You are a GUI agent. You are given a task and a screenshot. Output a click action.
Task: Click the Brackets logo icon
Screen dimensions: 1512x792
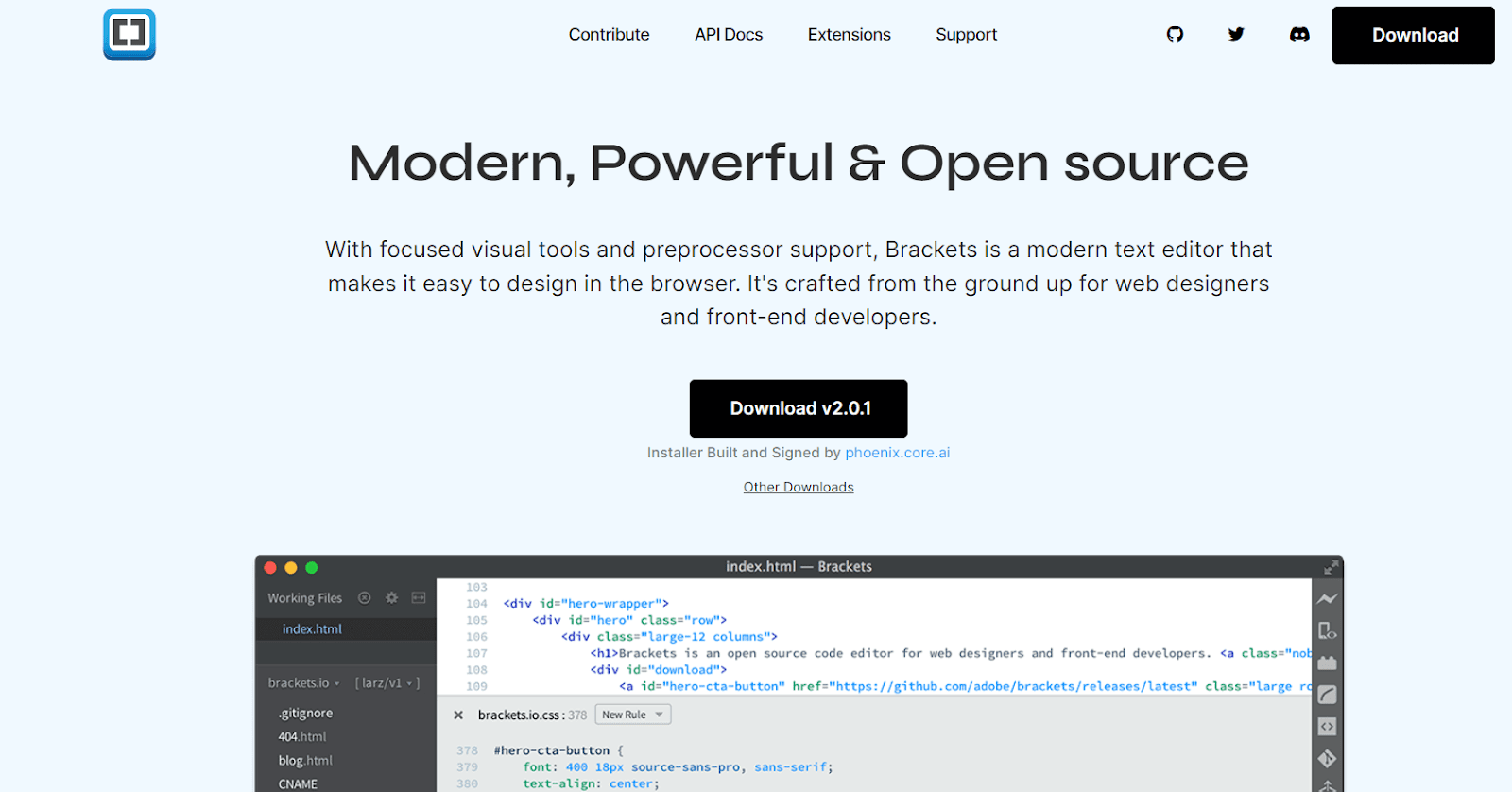tap(129, 34)
